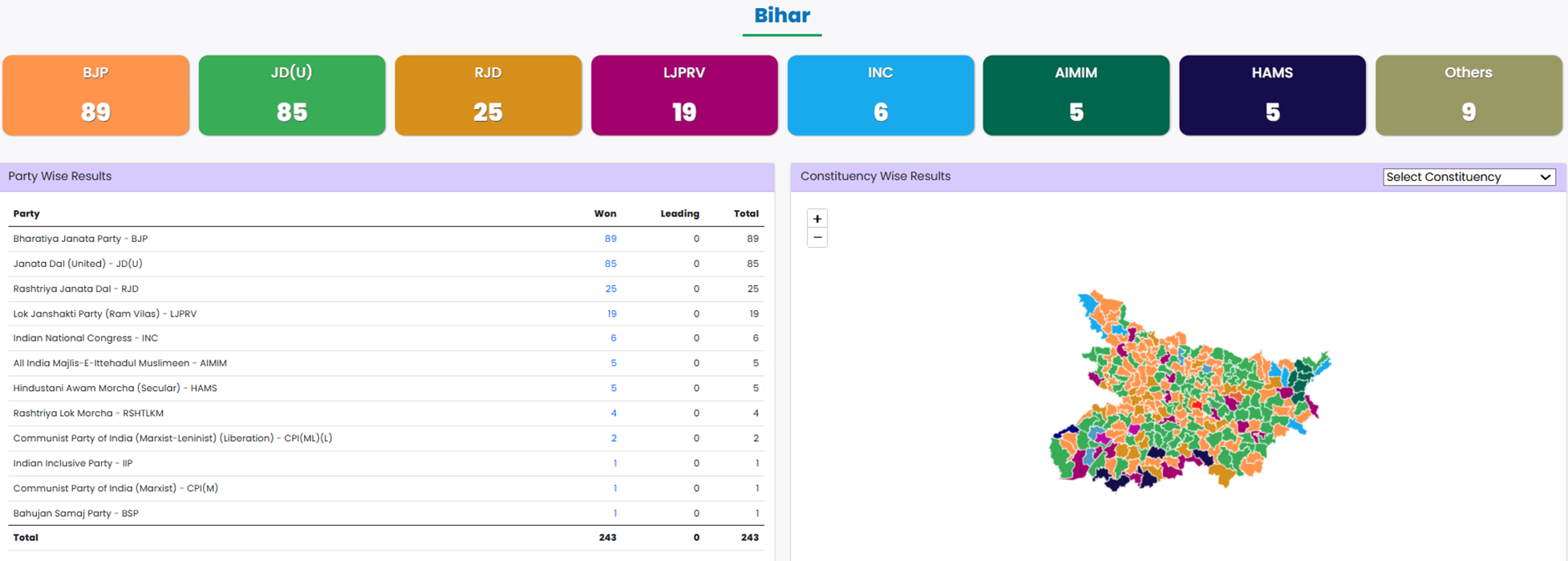Click LJPRV won count link 19
The height and width of the screenshot is (561, 1568).
(x=611, y=314)
